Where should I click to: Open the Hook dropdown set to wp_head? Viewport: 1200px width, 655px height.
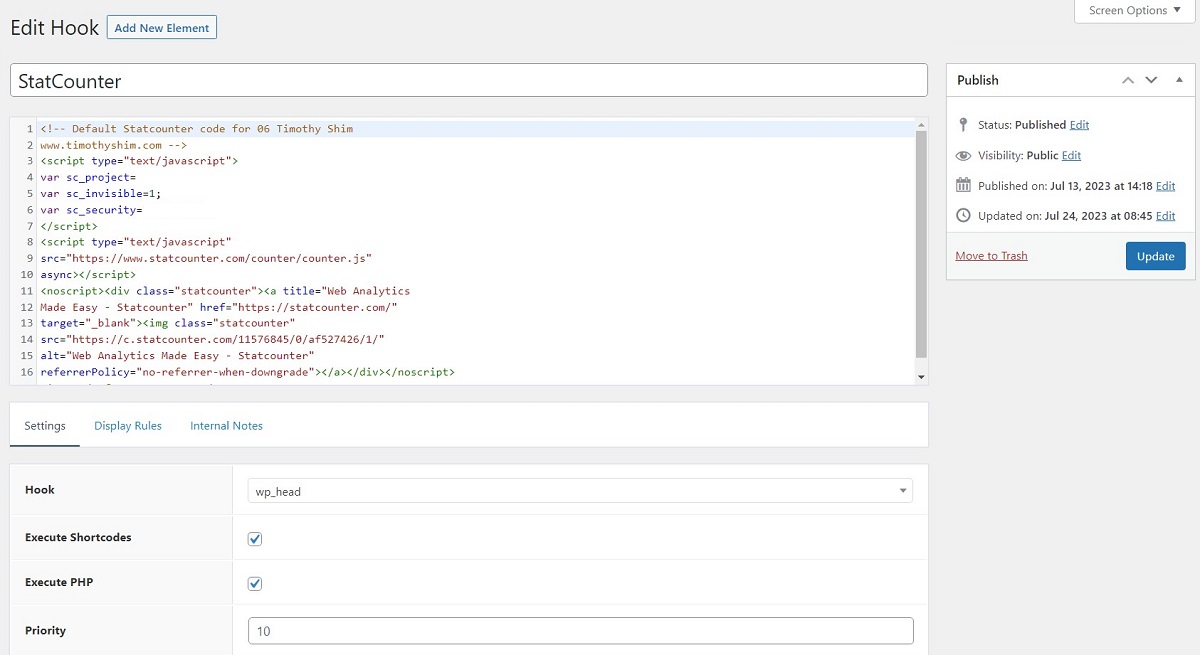pos(580,491)
